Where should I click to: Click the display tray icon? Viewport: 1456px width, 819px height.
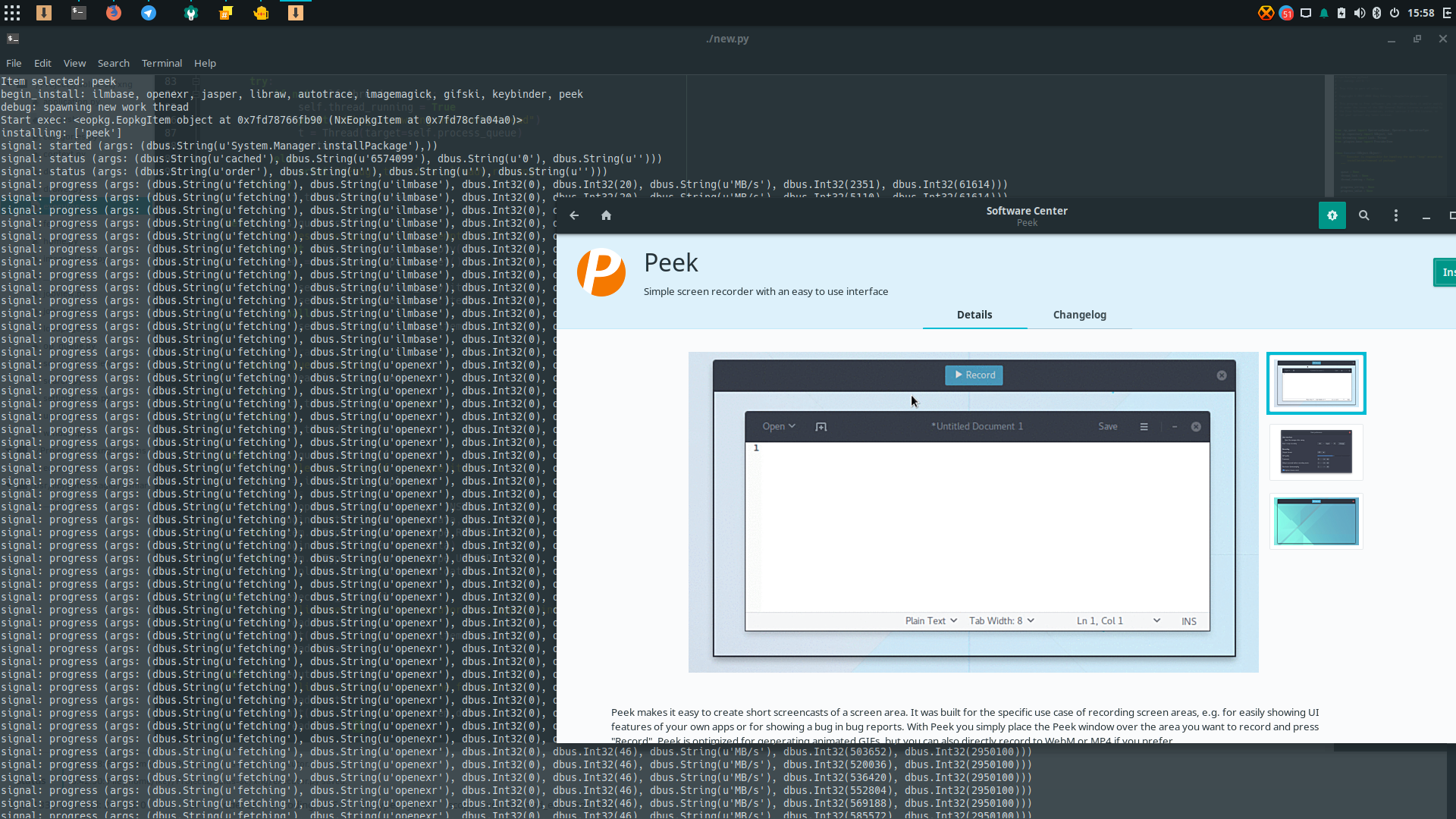coord(1306,13)
